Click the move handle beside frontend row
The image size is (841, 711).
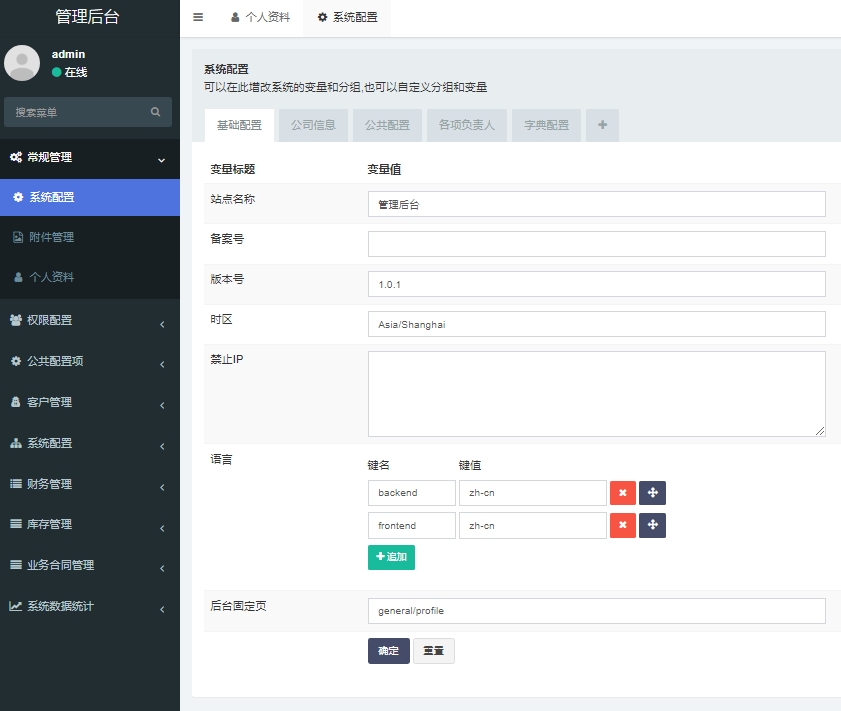(652, 525)
